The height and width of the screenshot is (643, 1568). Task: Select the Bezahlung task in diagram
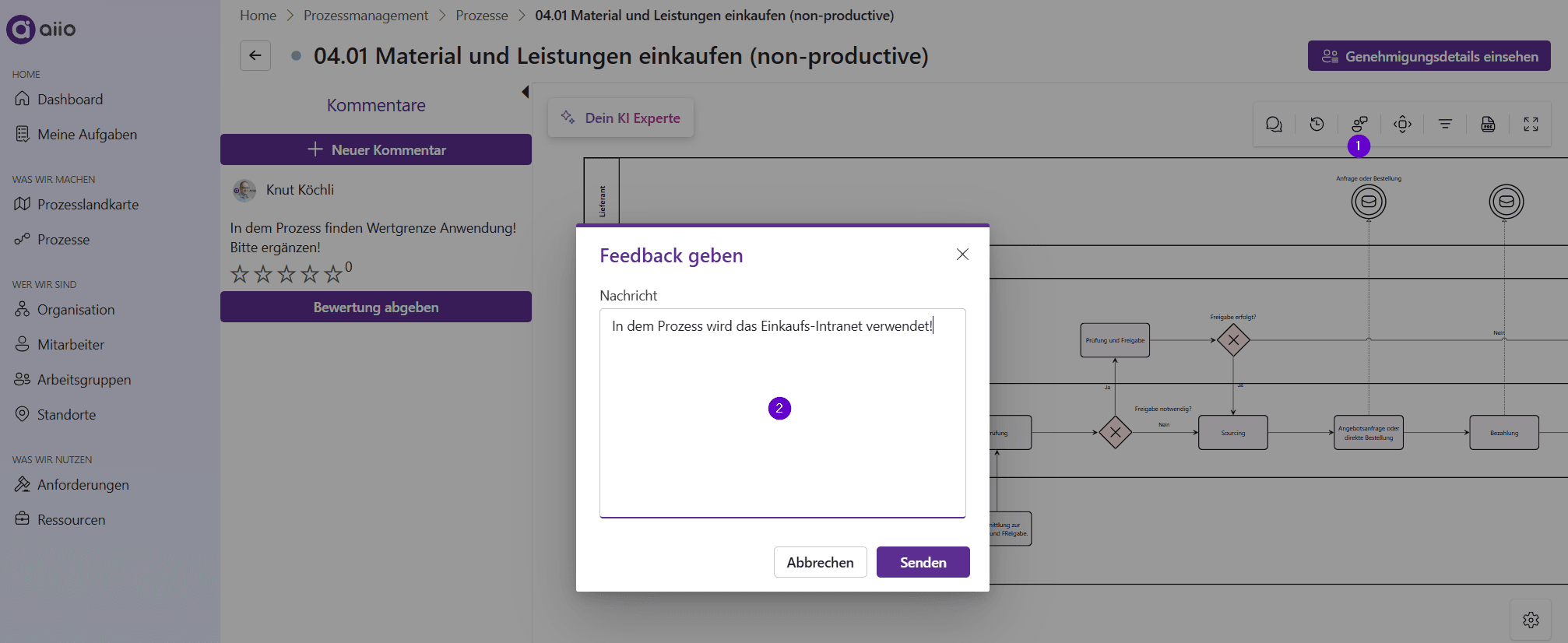[x=1504, y=433]
